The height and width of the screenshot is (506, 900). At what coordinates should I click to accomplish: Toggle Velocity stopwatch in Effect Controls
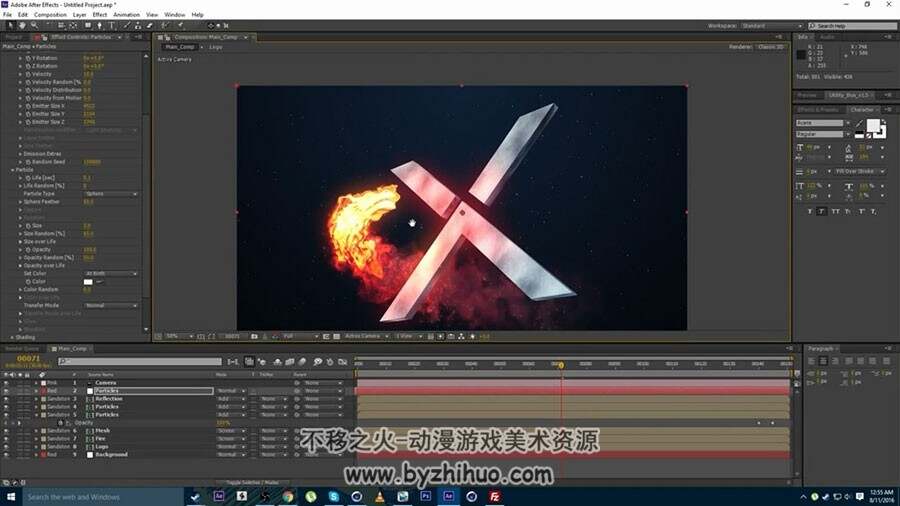pyautogui.click(x=28, y=74)
